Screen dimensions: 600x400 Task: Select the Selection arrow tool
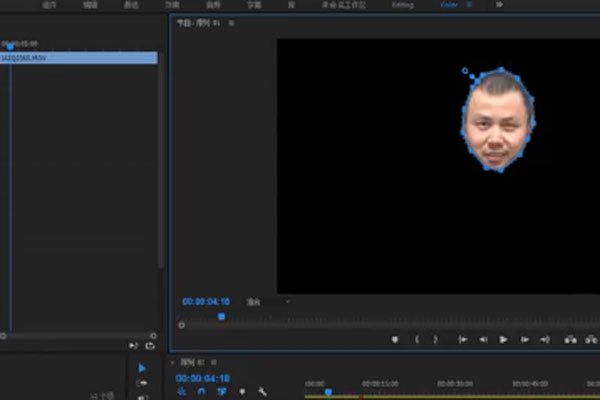[x=142, y=368]
